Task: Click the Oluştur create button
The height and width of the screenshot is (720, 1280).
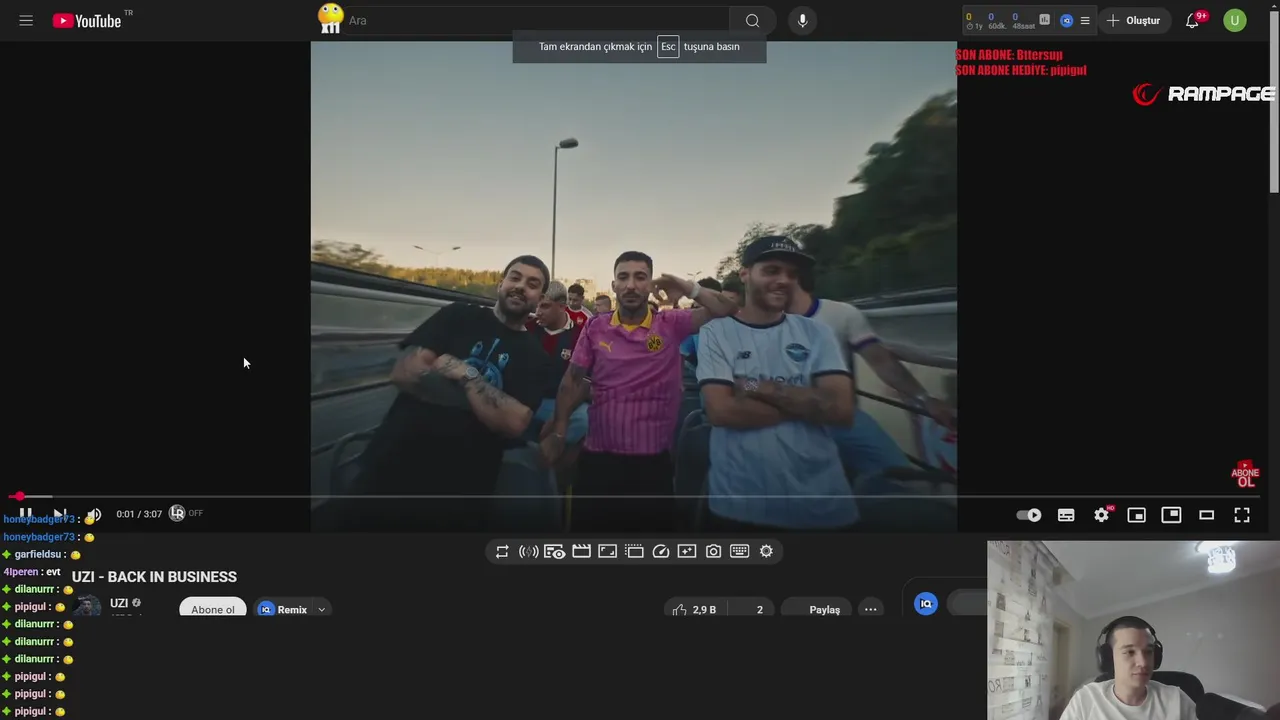Action: pyautogui.click(x=1134, y=20)
